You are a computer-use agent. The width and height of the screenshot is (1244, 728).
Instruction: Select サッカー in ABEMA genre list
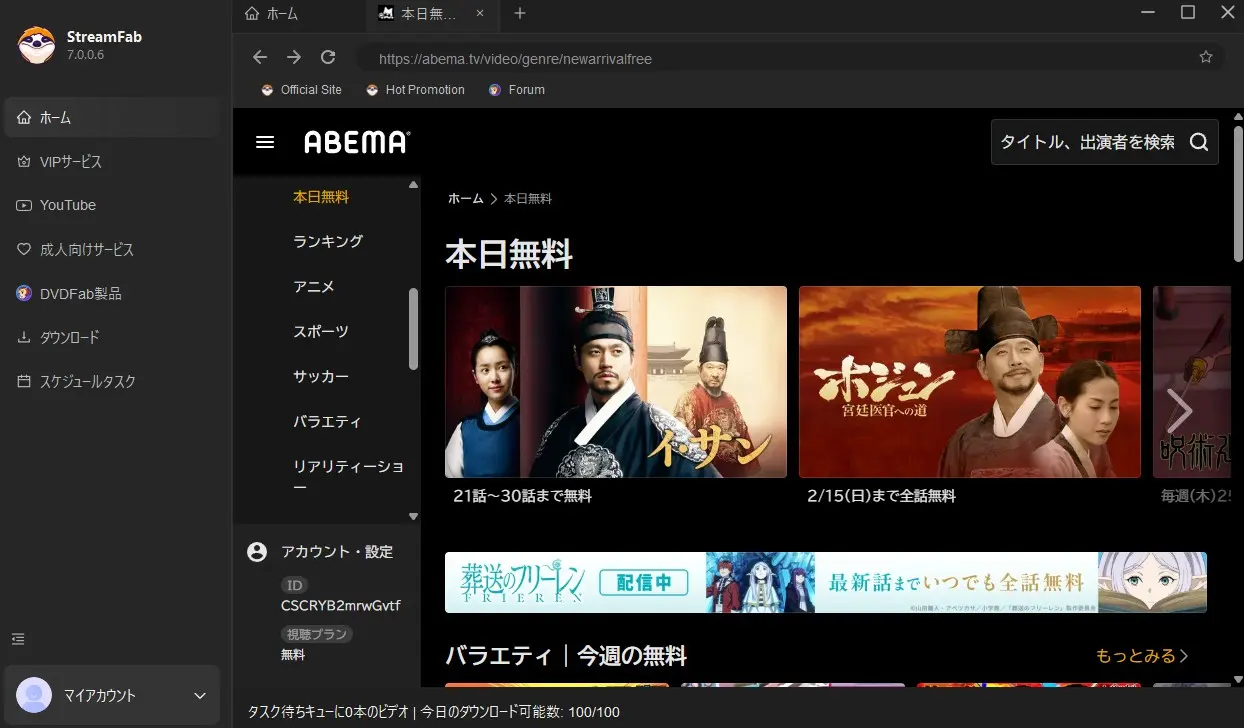coord(321,376)
